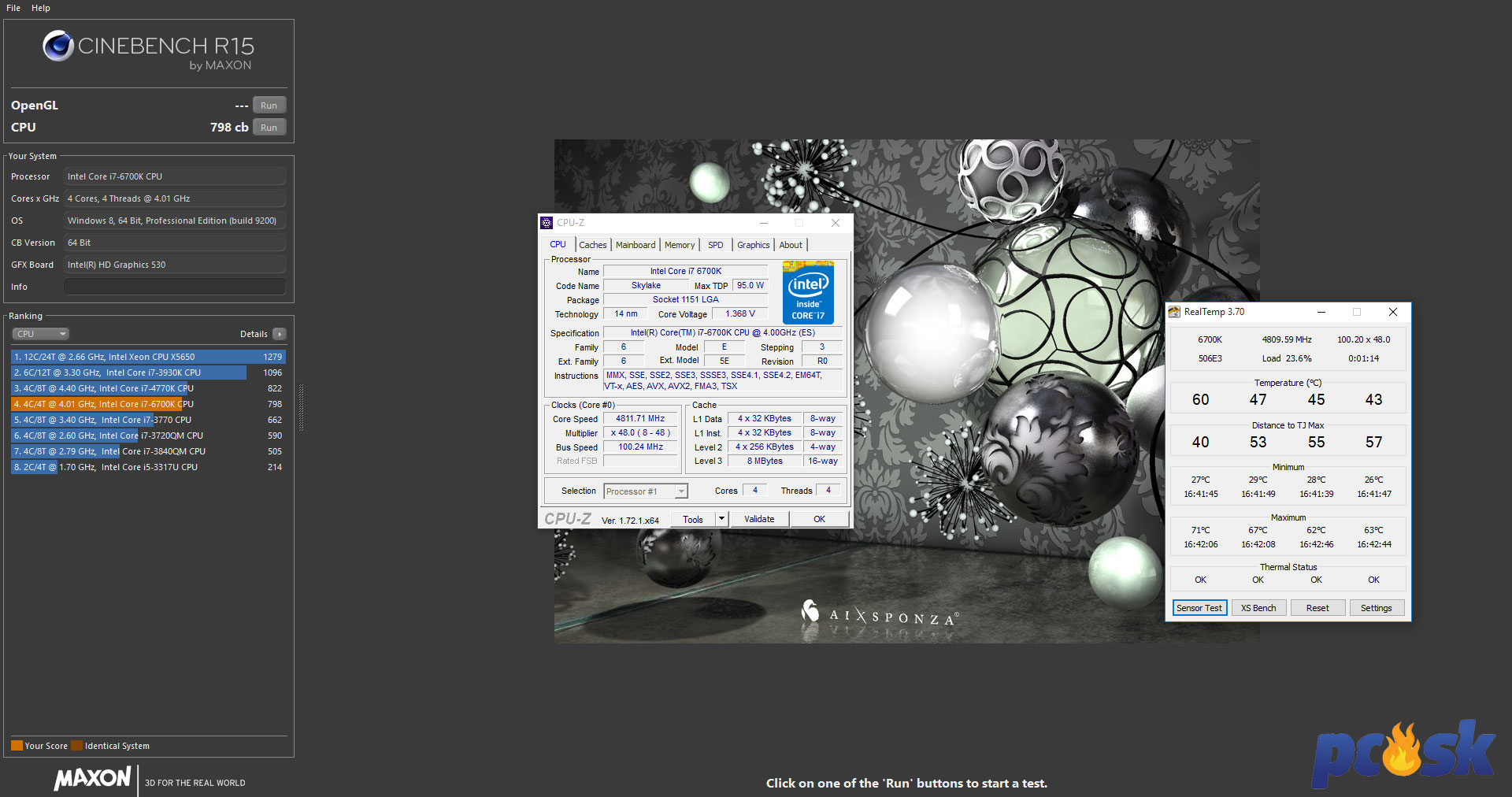The image size is (1512, 797).
Task: Switch to the SPD tab in CPU-Z
Action: tap(716, 245)
